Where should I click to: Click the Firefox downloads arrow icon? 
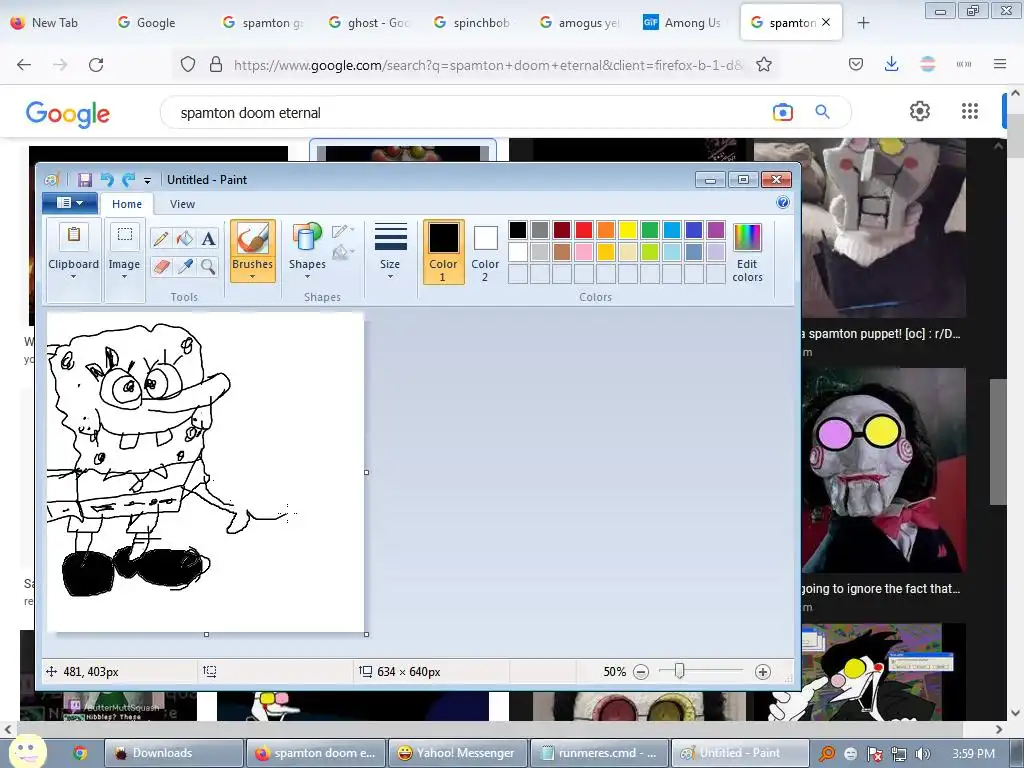pyautogui.click(x=891, y=64)
